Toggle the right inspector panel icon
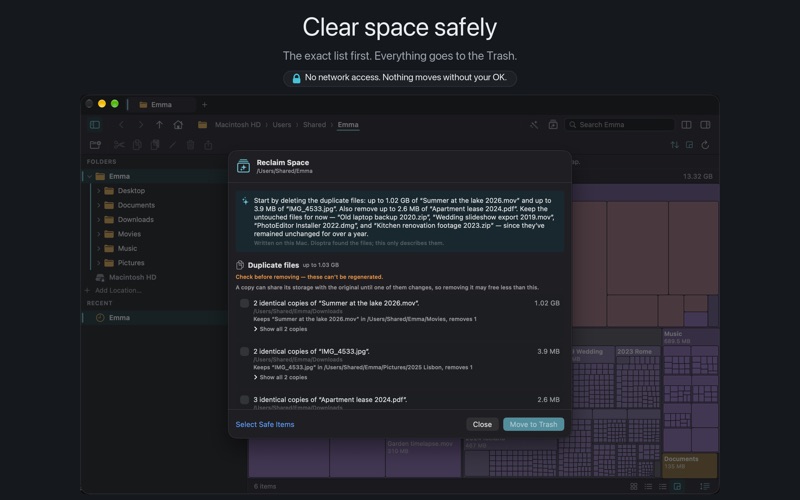Screen dimensions: 800x500 coord(705,124)
